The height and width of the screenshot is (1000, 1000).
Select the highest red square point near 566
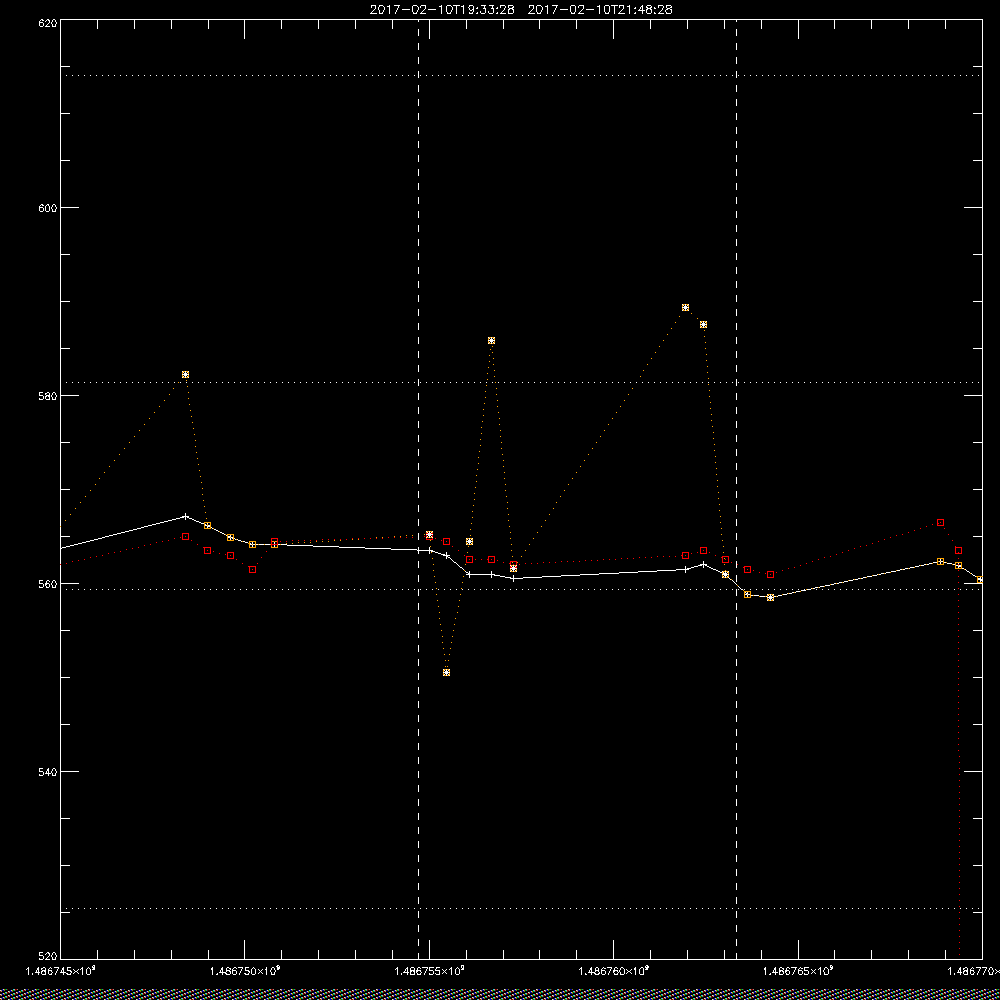point(941,522)
